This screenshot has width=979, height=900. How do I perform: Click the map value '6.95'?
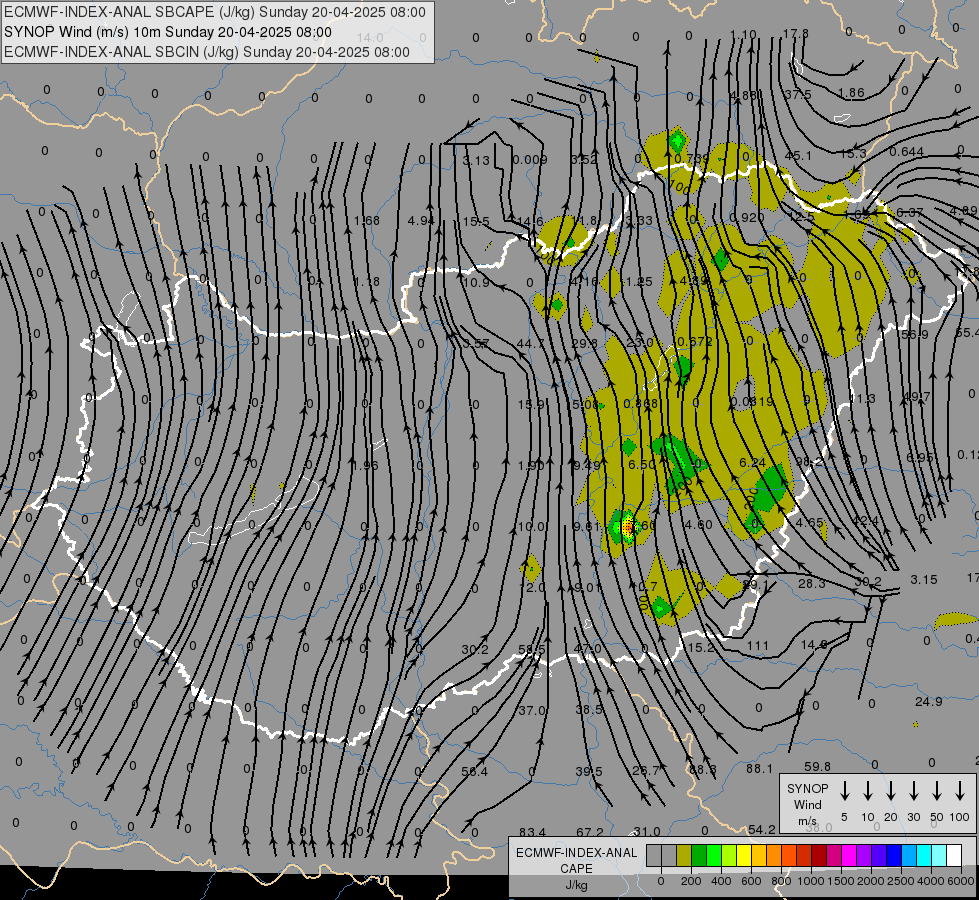tap(920, 457)
